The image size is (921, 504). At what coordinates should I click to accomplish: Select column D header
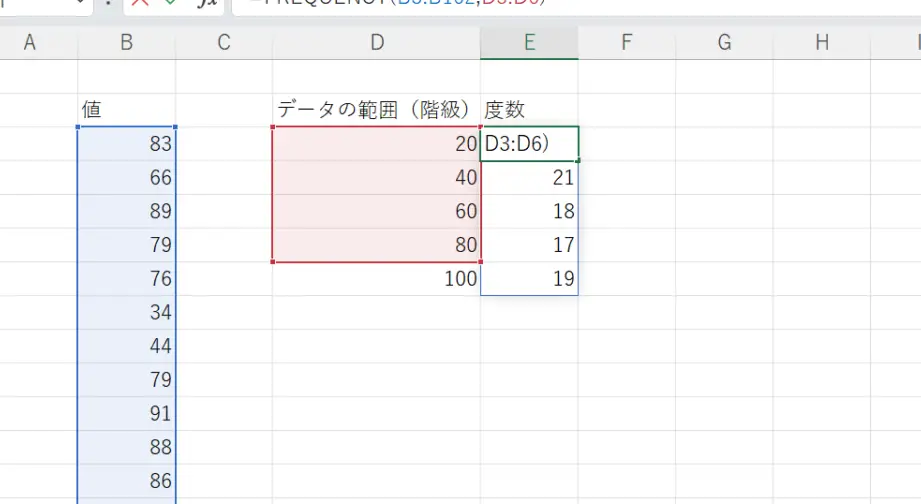(x=377, y=42)
